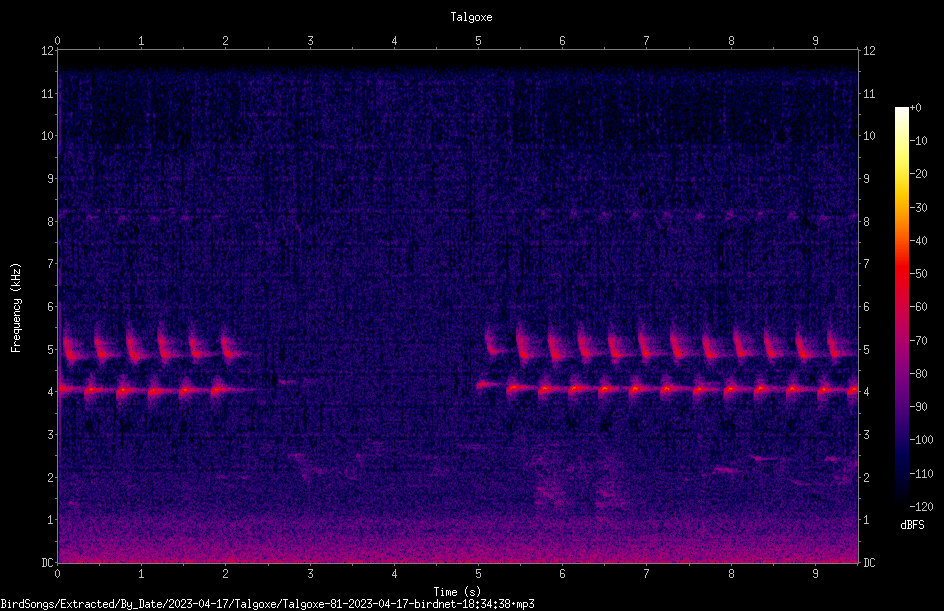Viewport: 944px width, 611px height.
Task: Click the Frequency (kHz) axis label
Action: (x=16, y=307)
